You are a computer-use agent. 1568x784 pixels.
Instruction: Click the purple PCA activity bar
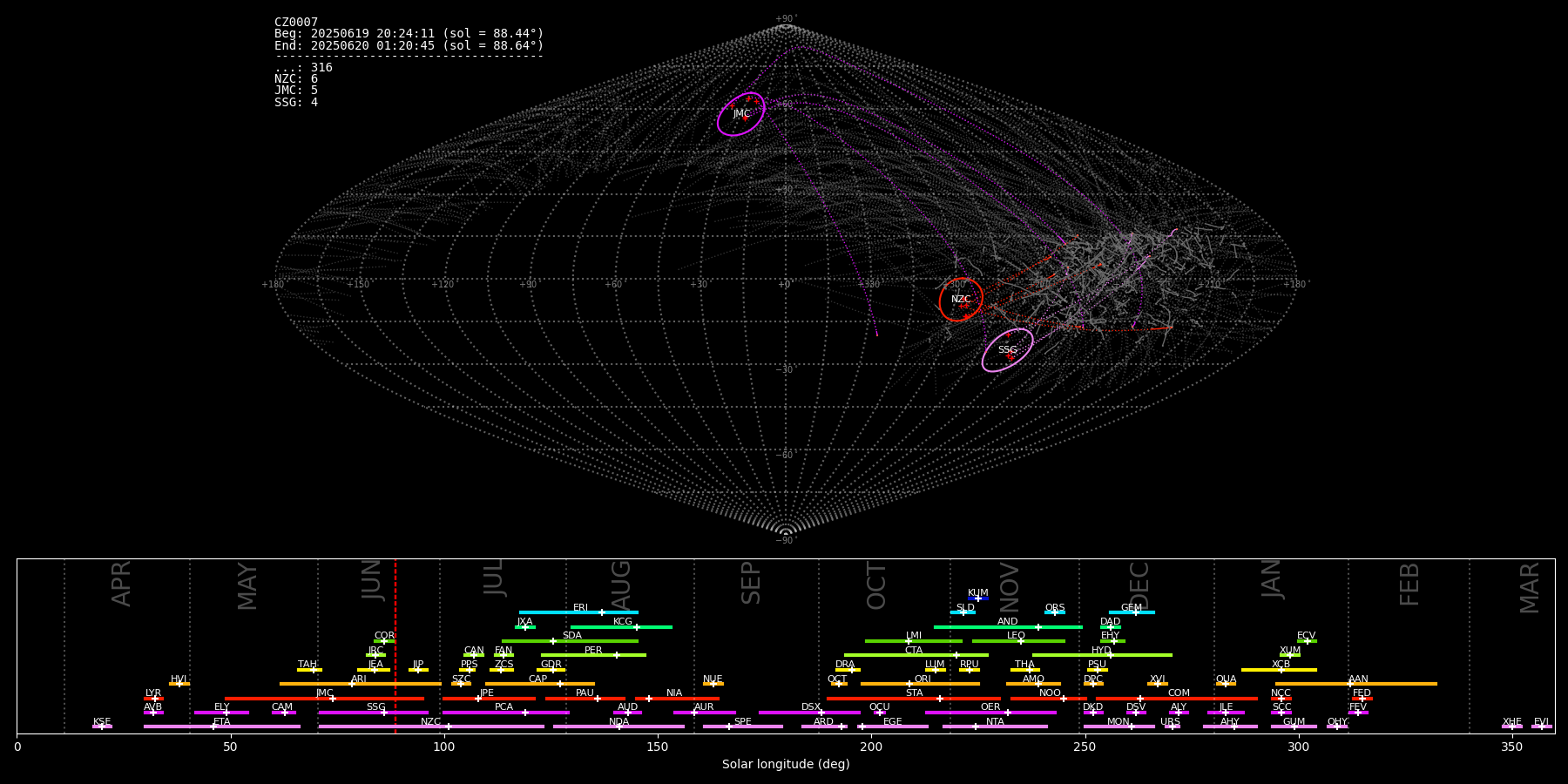tap(505, 713)
